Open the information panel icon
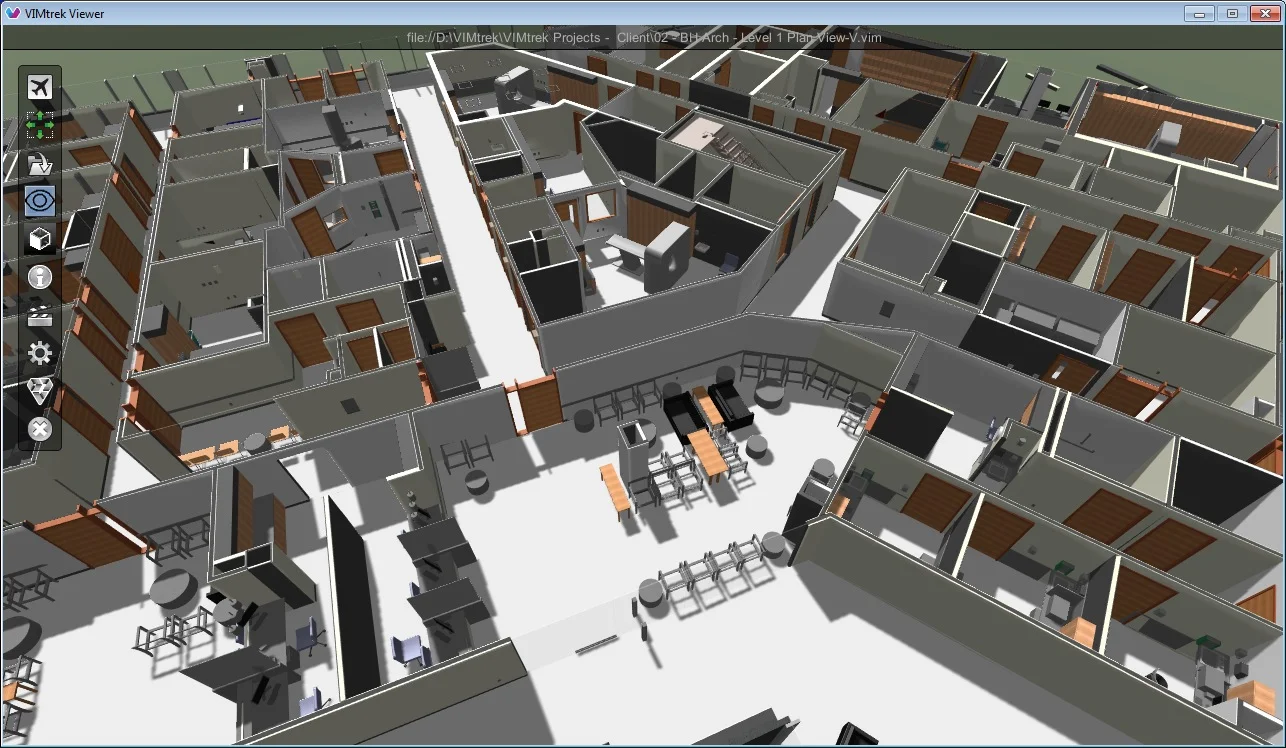 coord(40,277)
